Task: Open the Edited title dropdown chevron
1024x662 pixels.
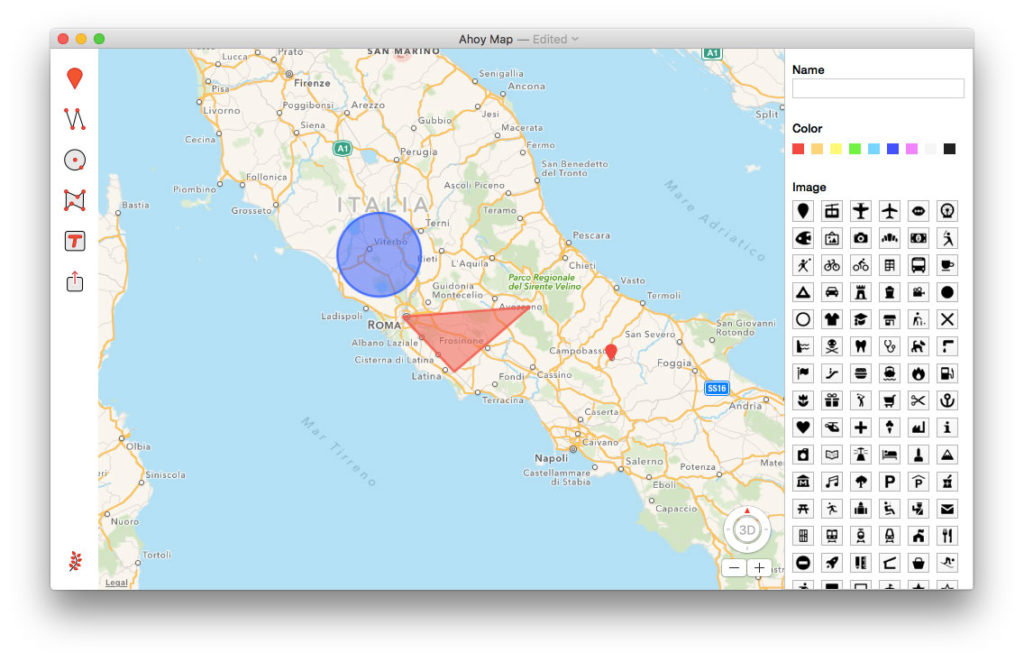Action: pos(575,39)
